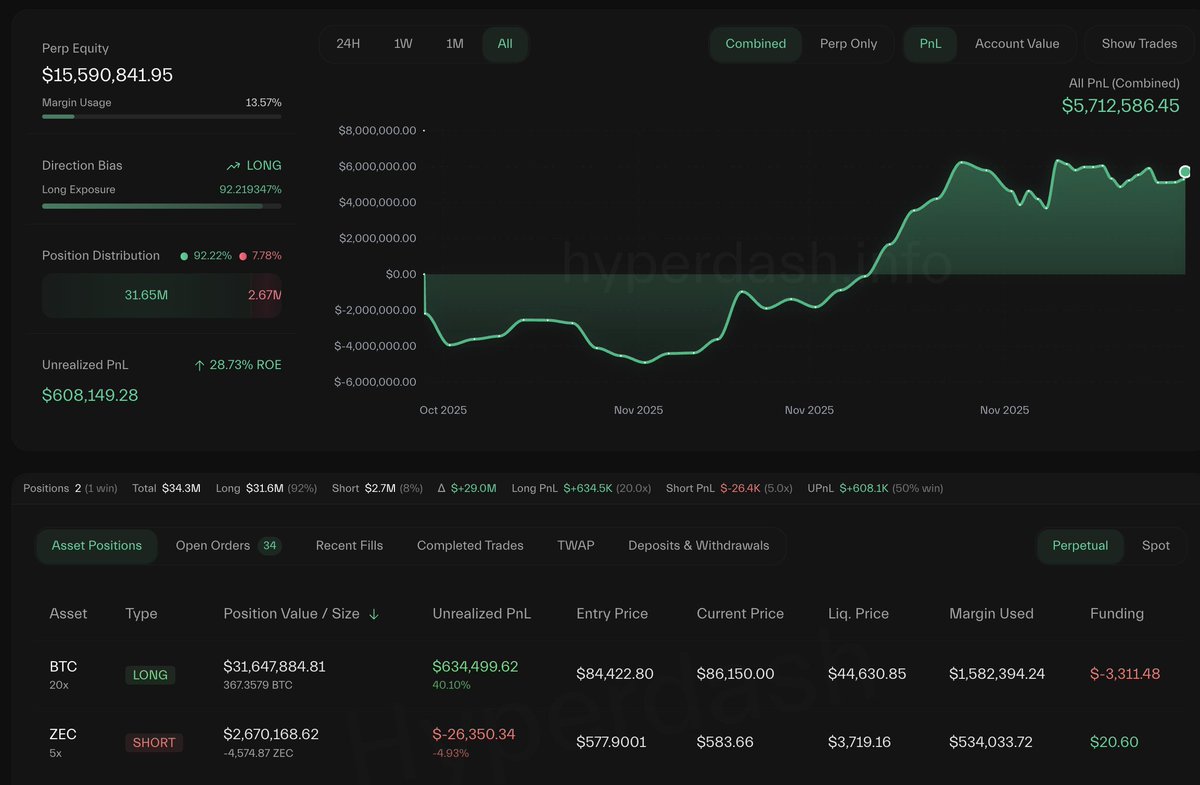Select the Perpetual market toggle
Image resolution: width=1200 pixels, height=785 pixels.
coord(1080,546)
